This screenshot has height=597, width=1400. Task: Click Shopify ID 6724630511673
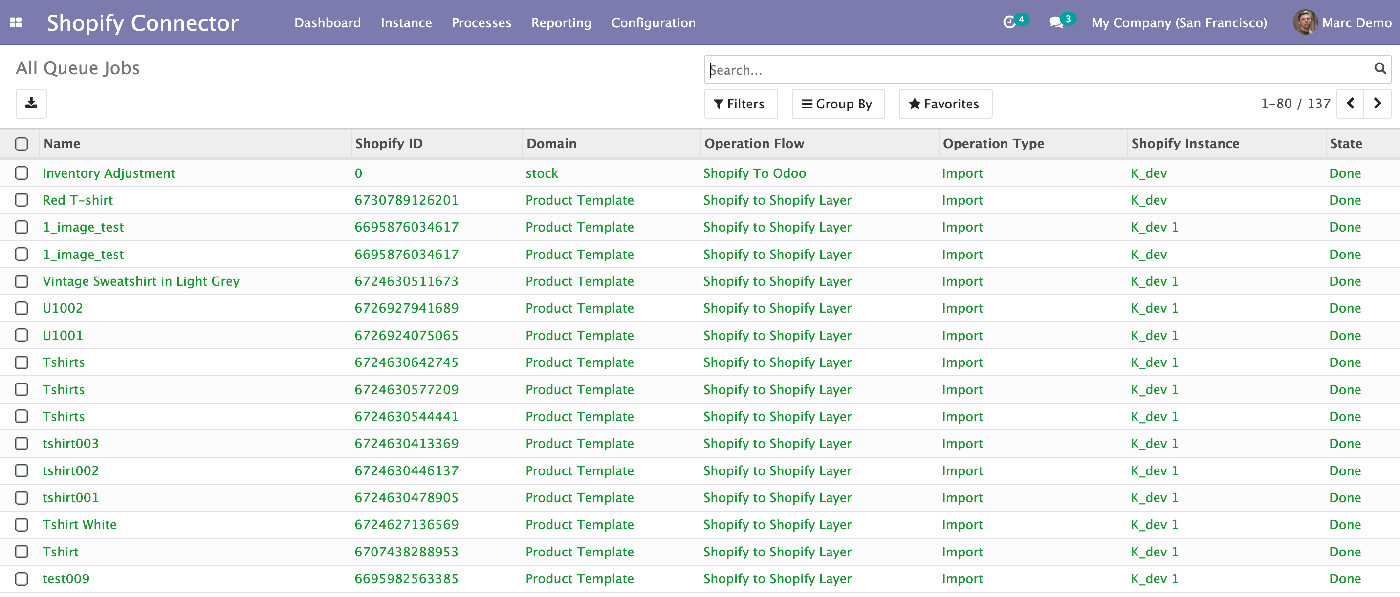(406, 281)
